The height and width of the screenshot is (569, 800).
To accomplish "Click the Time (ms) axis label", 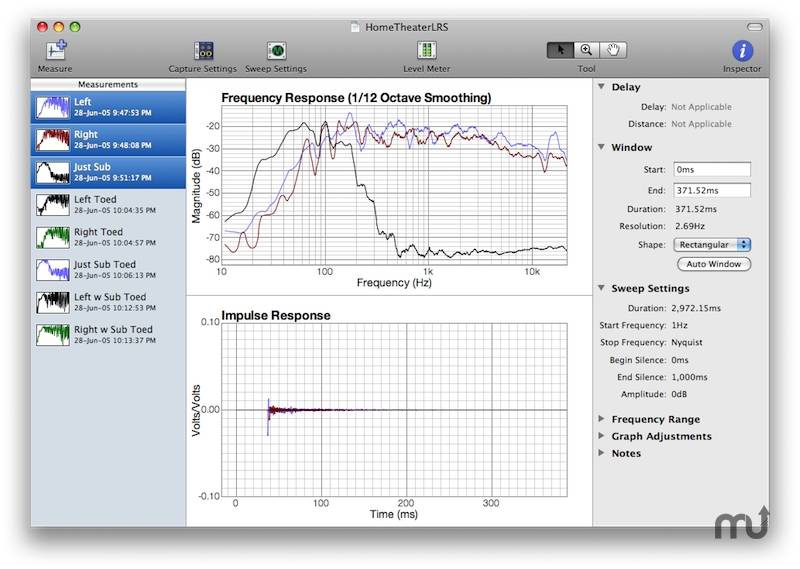I will click(x=394, y=514).
